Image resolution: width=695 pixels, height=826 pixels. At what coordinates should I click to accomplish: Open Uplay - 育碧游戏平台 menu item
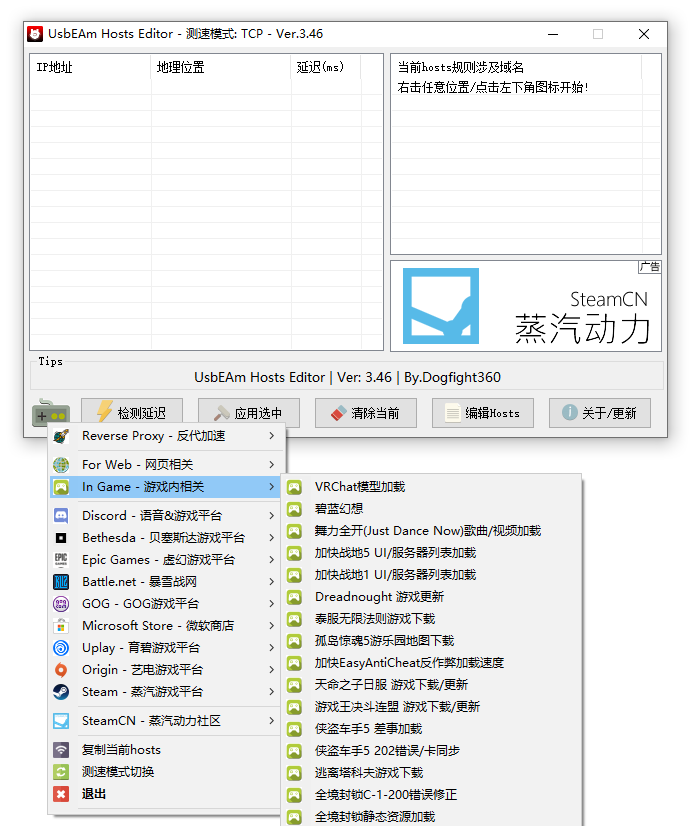pyautogui.click(x=165, y=647)
